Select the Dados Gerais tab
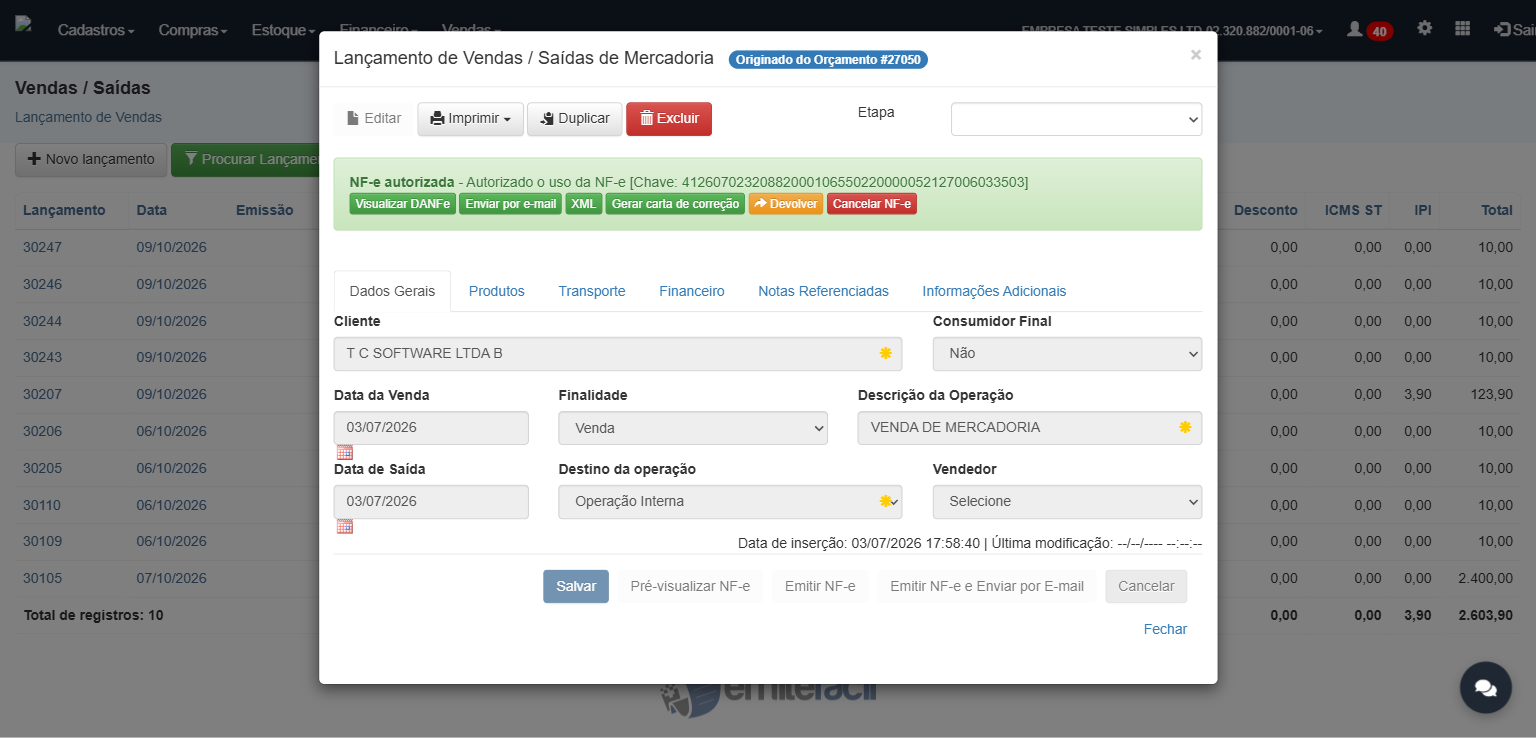This screenshot has height=738, width=1536. click(392, 291)
